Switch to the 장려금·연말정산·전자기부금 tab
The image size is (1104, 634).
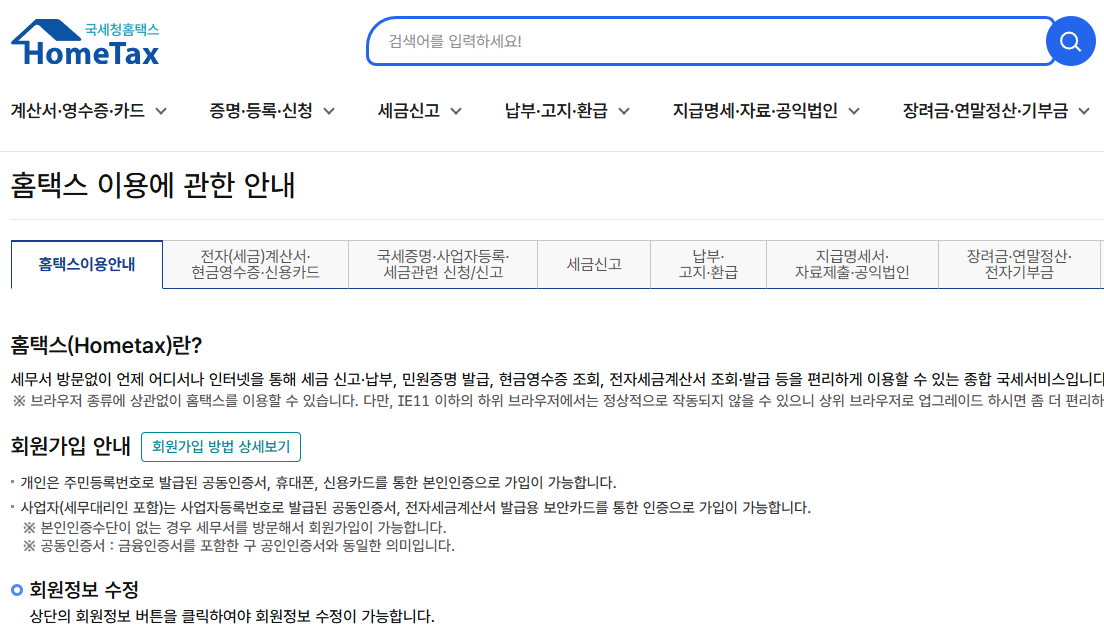pos(1018,263)
